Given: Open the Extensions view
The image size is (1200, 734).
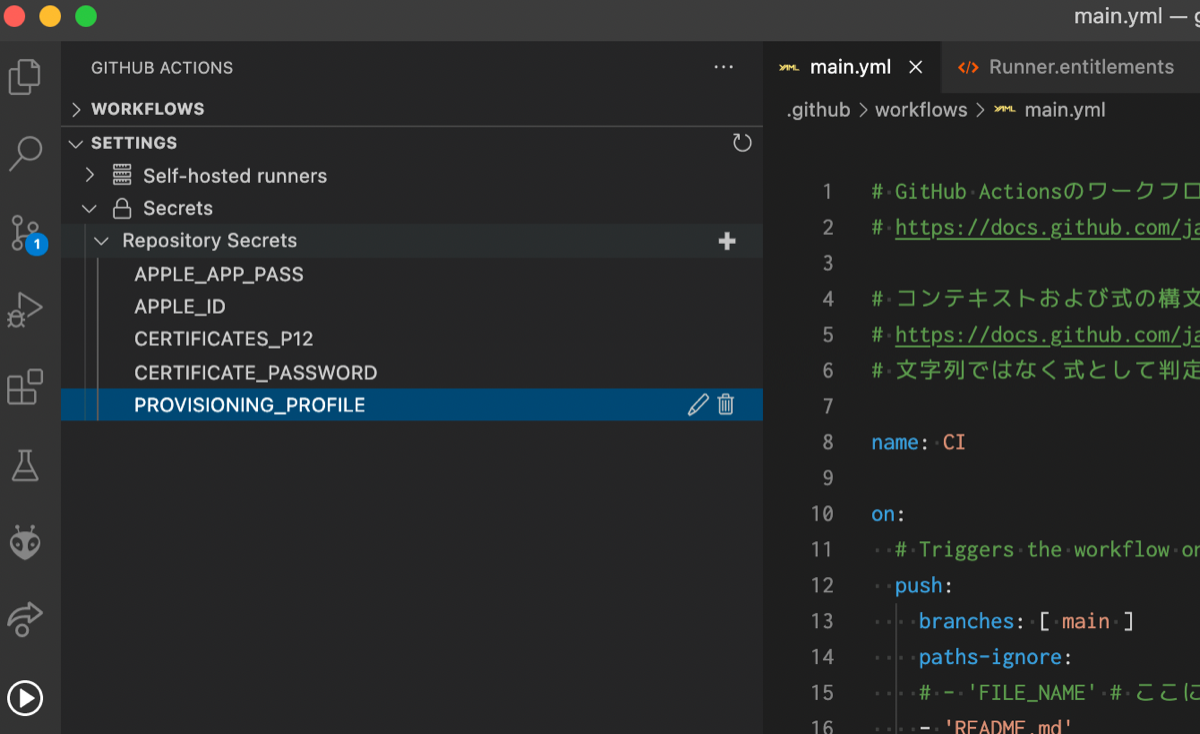Looking at the screenshot, I should click(x=25, y=387).
